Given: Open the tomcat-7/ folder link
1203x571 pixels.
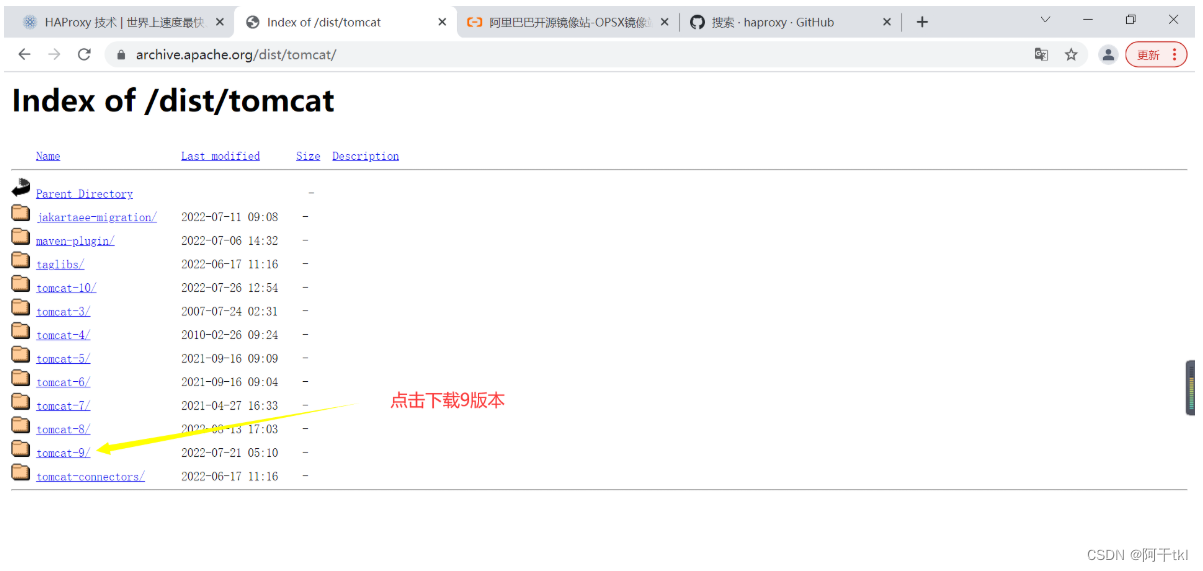Looking at the screenshot, I should (63, 407).
